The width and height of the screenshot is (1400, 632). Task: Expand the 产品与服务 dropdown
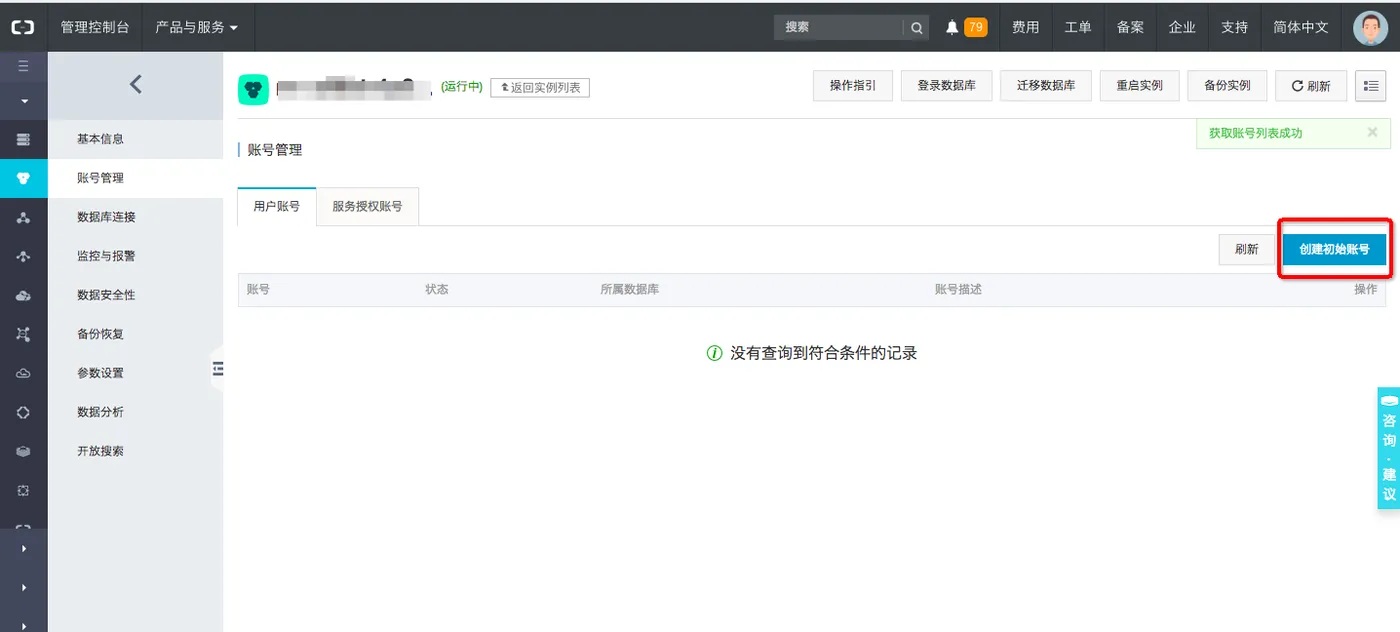(x=197, y=27)
